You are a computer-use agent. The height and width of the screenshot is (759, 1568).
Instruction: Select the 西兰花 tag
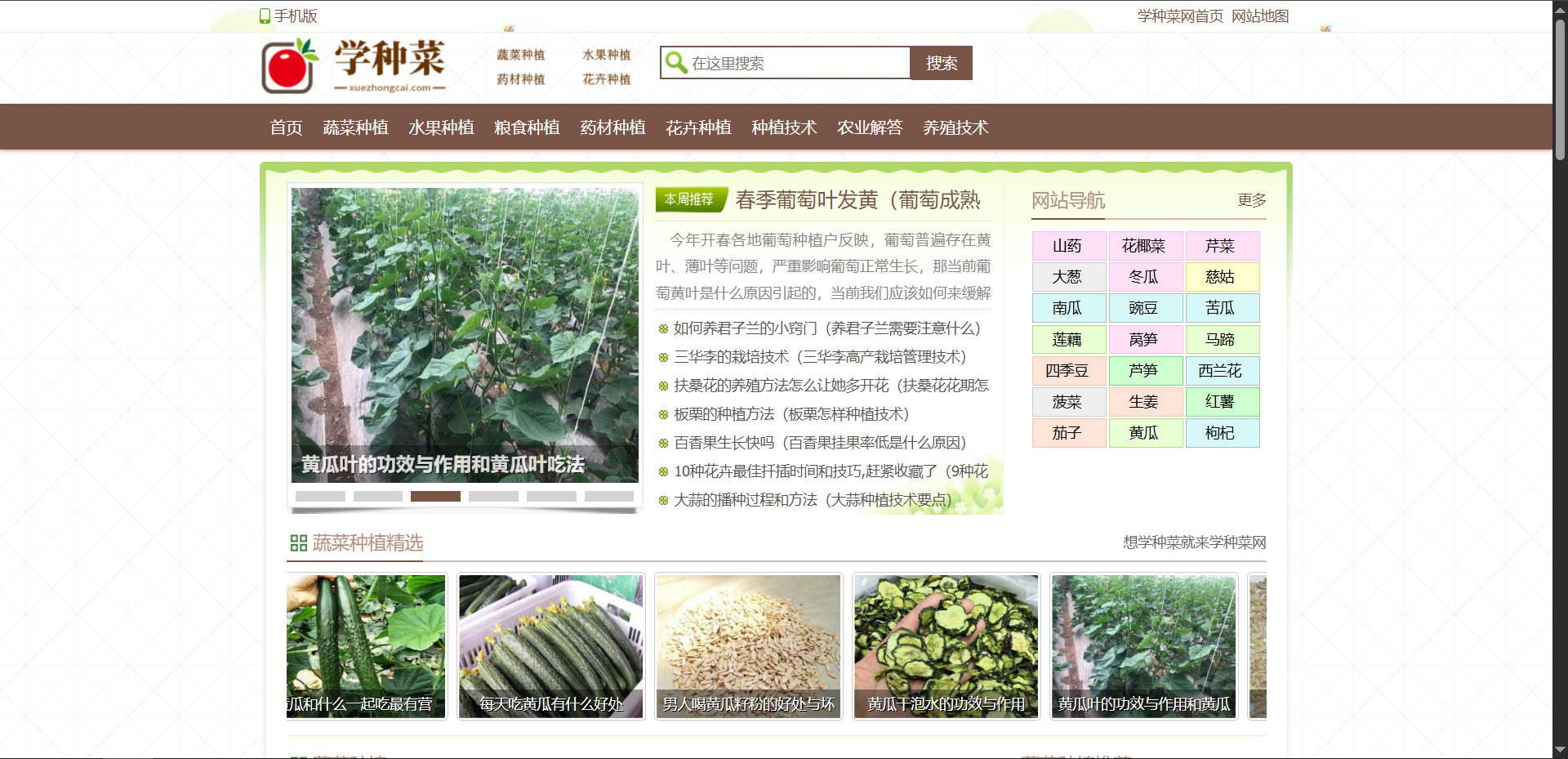(1223, 371)
